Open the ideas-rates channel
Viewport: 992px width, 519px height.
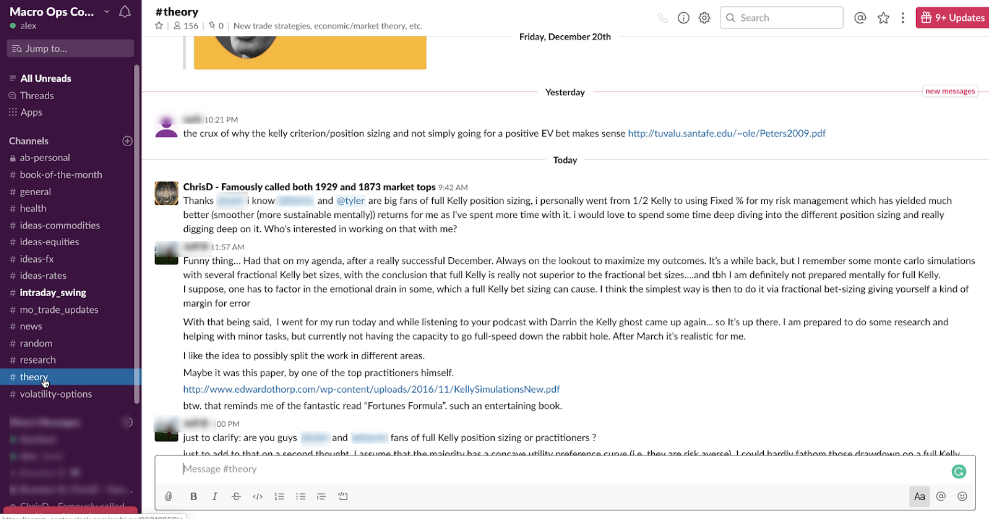43,275
